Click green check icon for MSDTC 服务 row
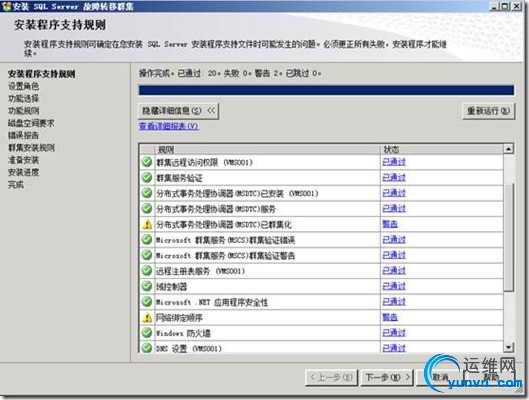Image resolution: width=529 pixels, height=400 pixels. point(147,208)
